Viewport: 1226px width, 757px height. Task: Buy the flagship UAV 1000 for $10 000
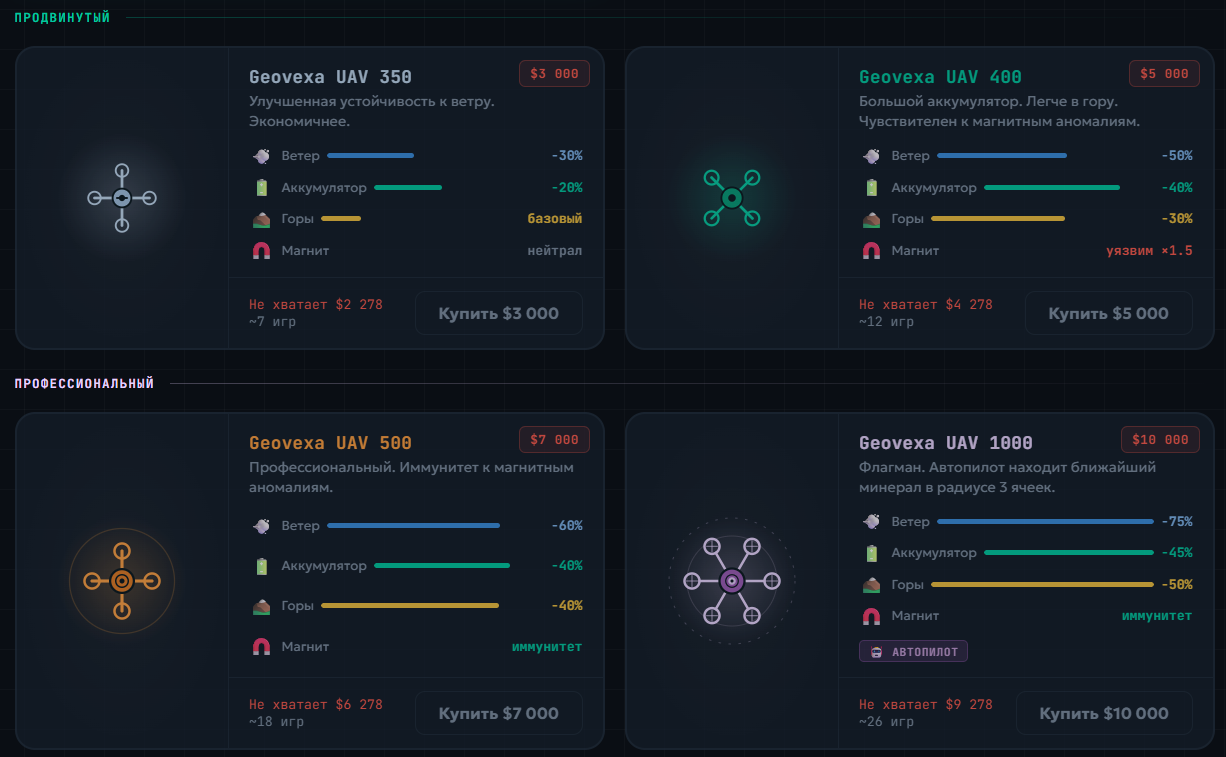point(1104,713)
